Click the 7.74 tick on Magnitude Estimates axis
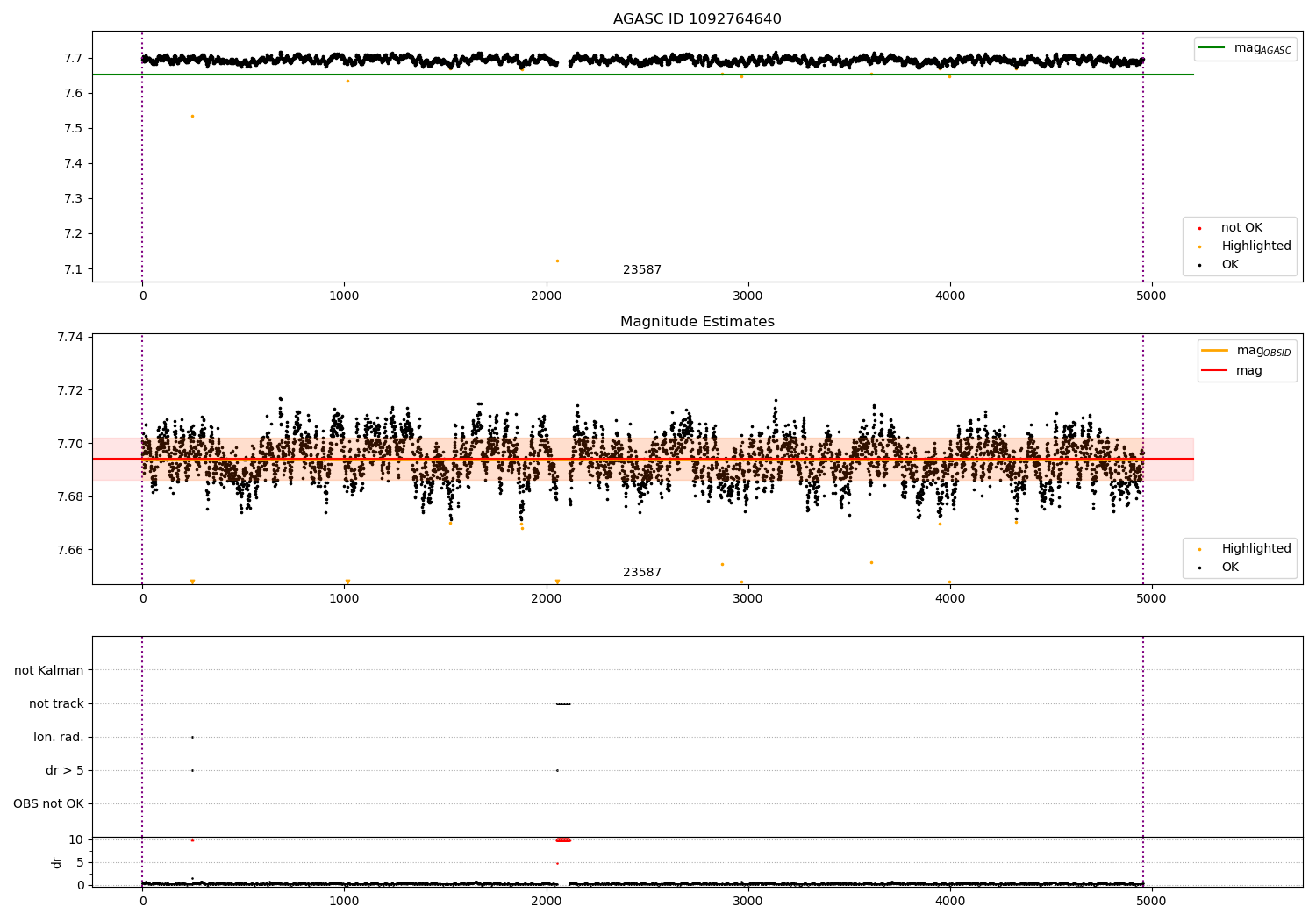1316x921 pixels. [x=70, y=338]
